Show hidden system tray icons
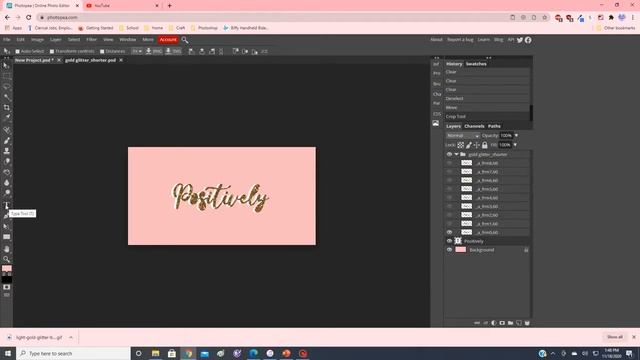Screen dimensions: 640x360 [553, 353]
